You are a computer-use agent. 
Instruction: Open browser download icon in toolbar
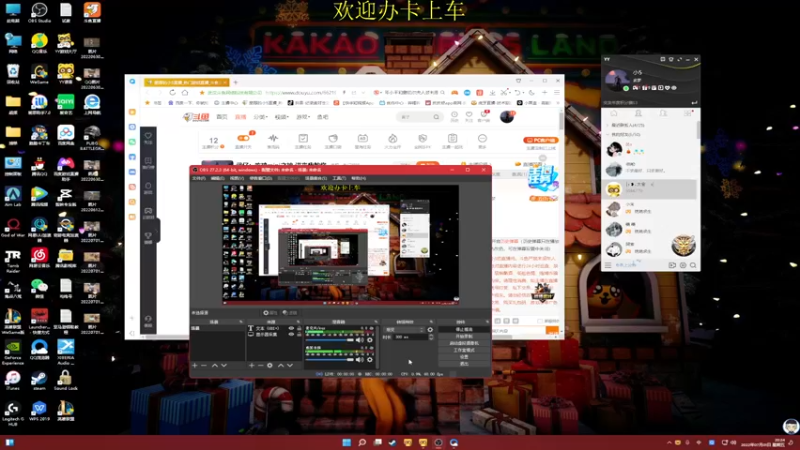[492, 92]
